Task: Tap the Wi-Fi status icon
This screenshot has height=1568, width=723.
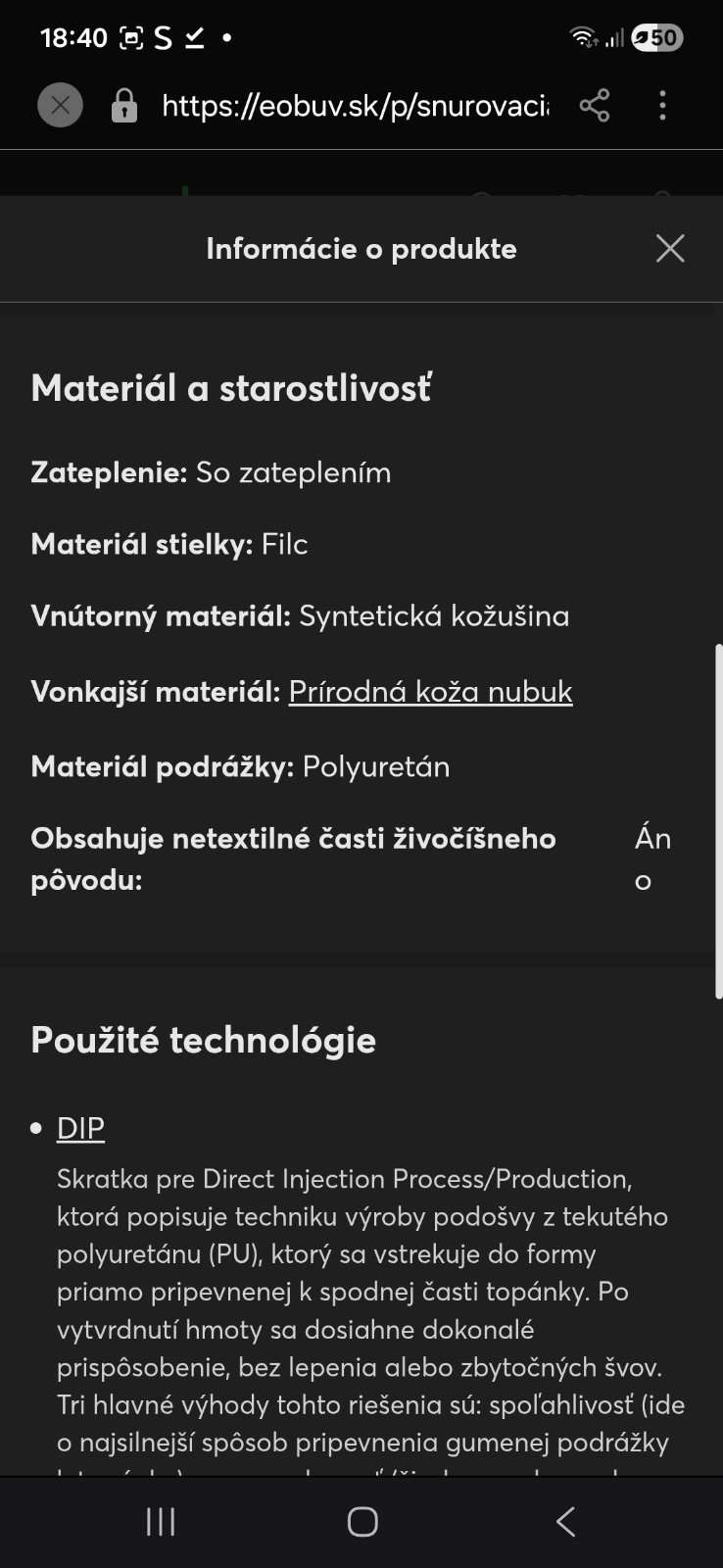Action: pos(583,37)
